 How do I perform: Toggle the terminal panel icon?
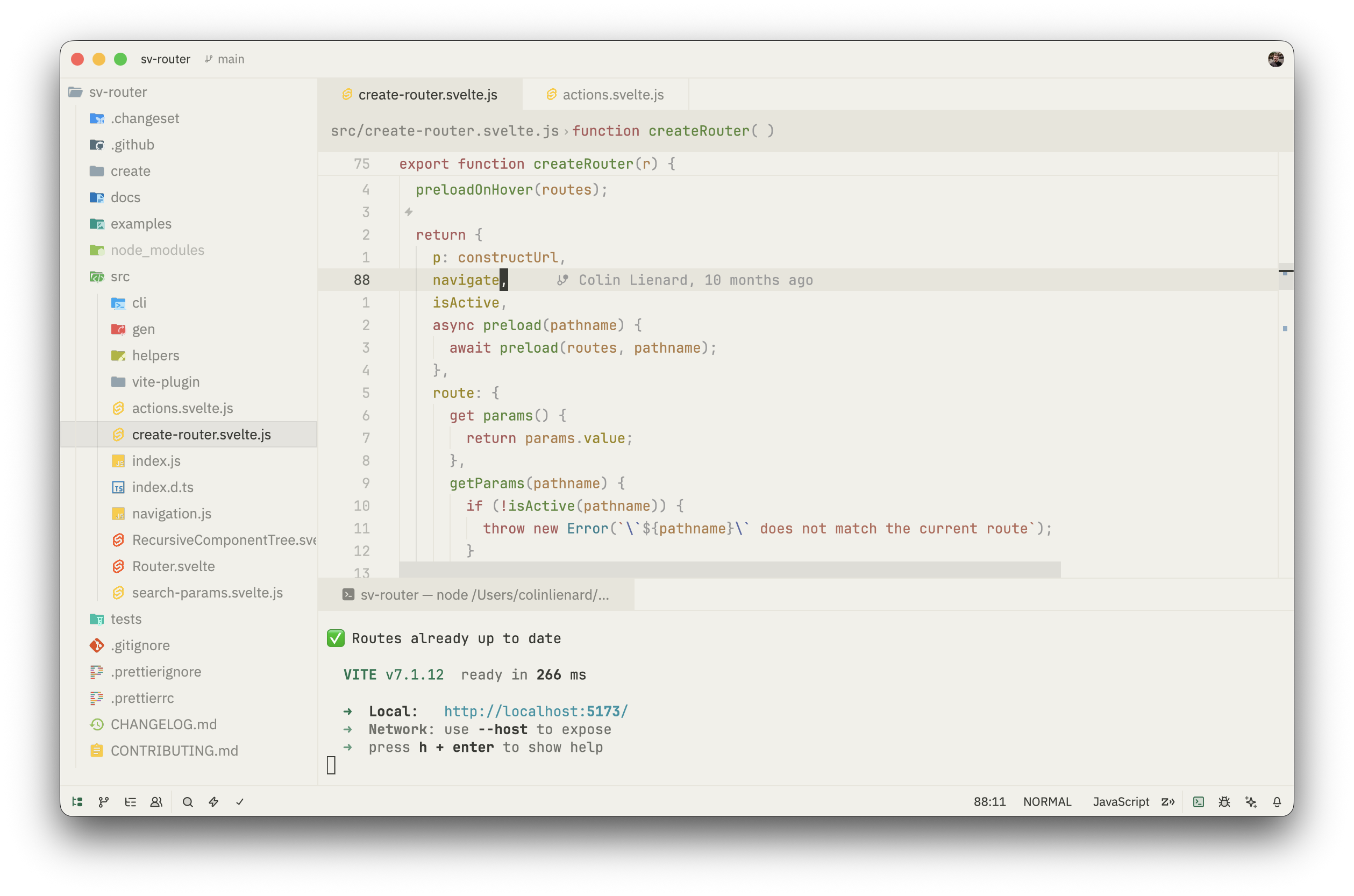coord(1198,802)
